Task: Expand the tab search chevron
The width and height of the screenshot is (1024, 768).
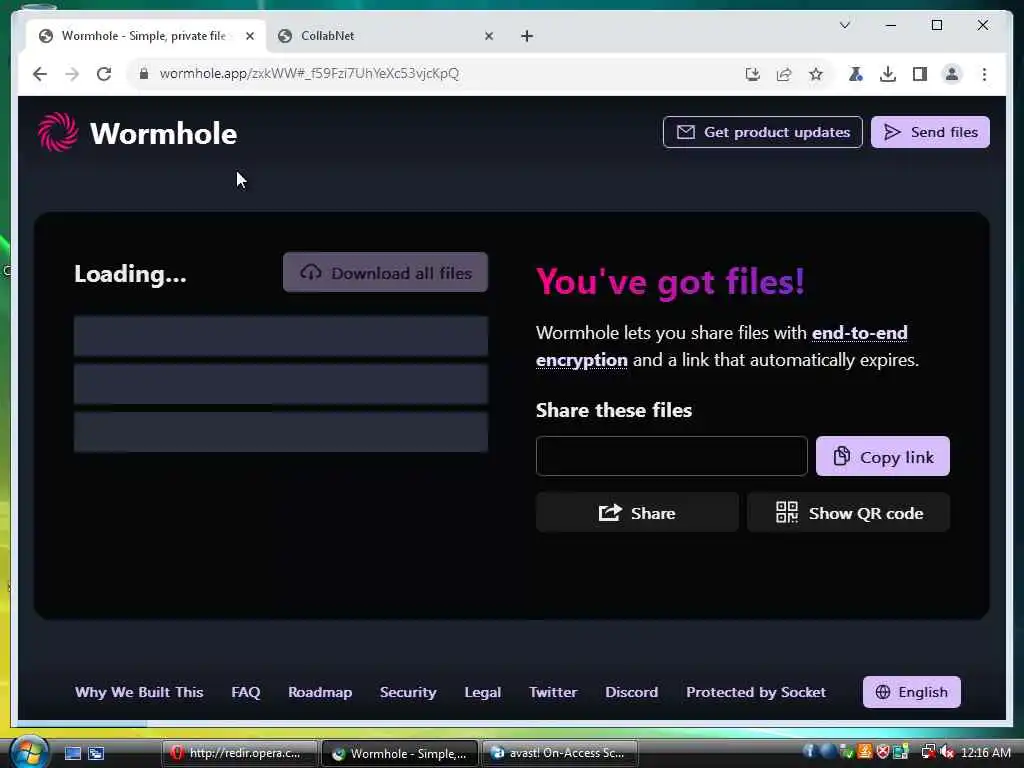Action: tap(844, 25)
